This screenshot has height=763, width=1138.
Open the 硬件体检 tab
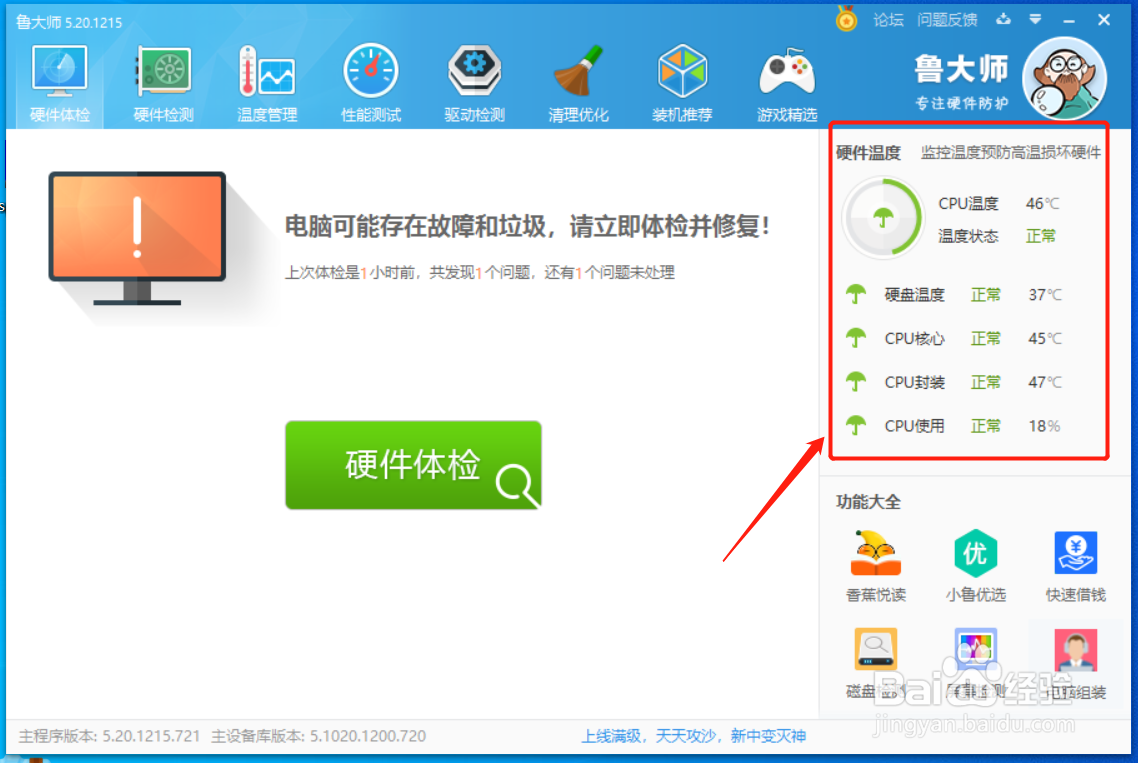60,84
